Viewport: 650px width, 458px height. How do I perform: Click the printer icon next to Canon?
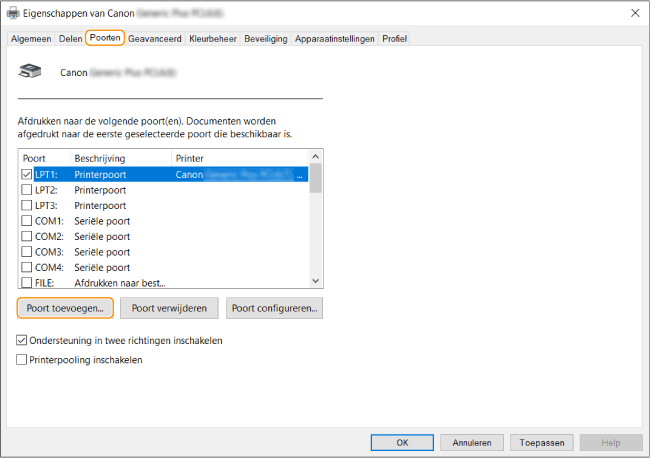pos(31,72)
